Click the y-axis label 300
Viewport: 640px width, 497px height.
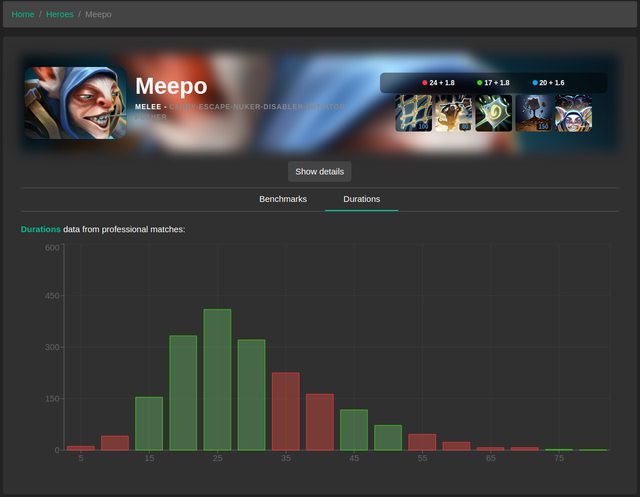(52, 347)
